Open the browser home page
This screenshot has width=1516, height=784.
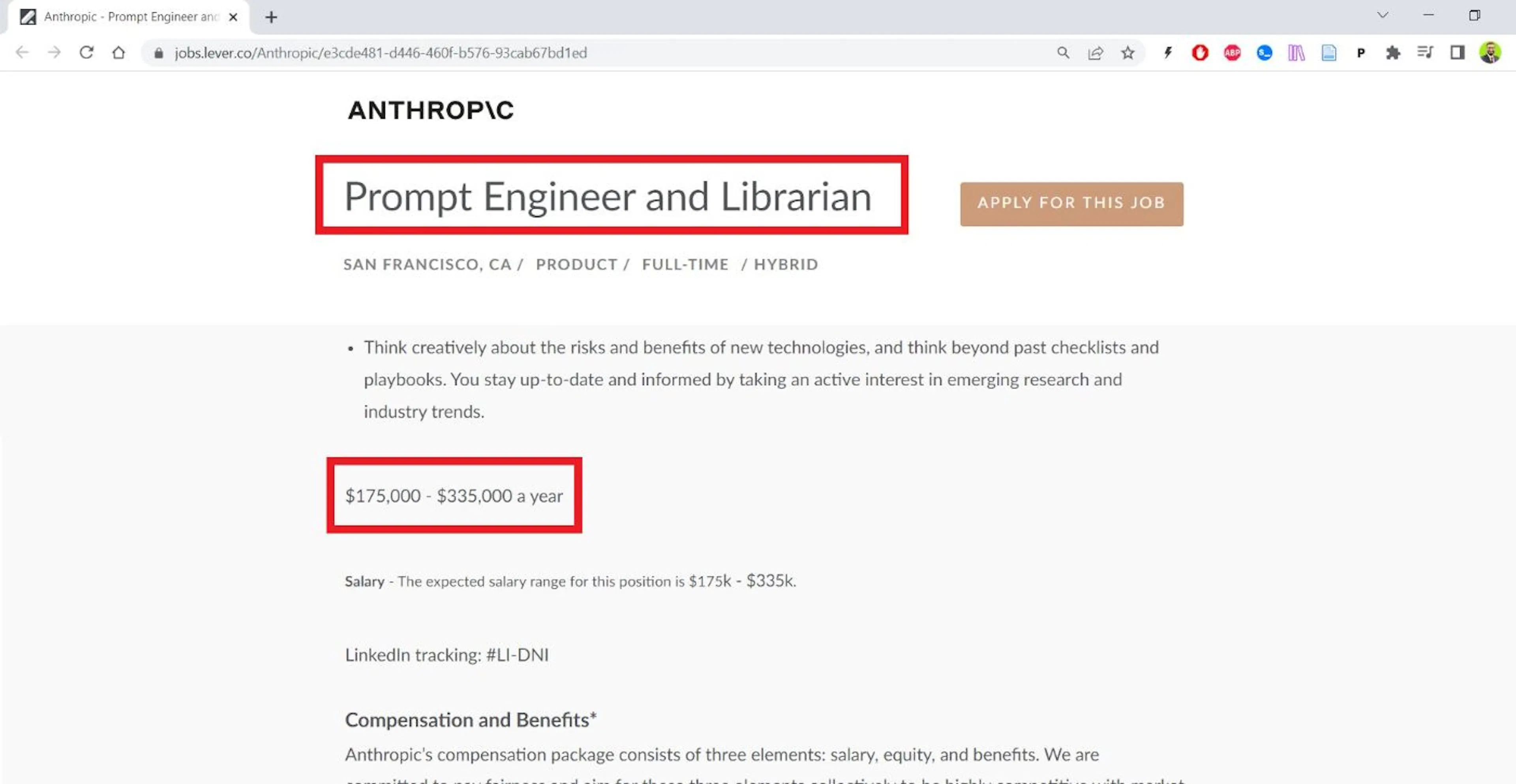click(x=118, y=53)
